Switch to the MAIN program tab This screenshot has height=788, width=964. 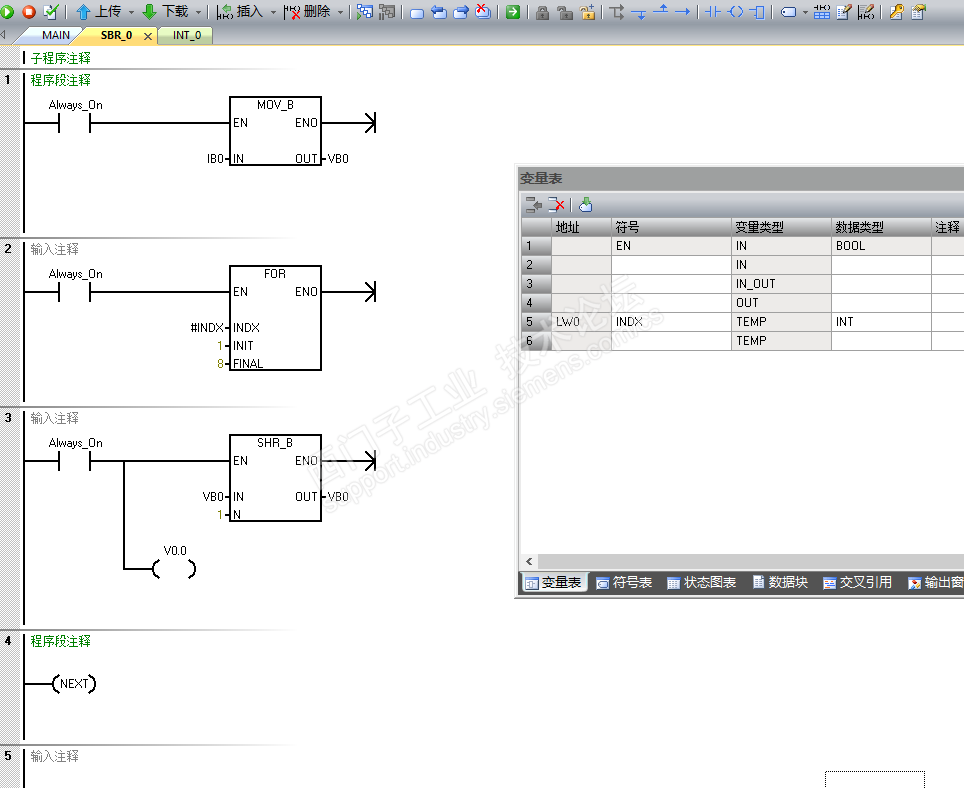55,35
